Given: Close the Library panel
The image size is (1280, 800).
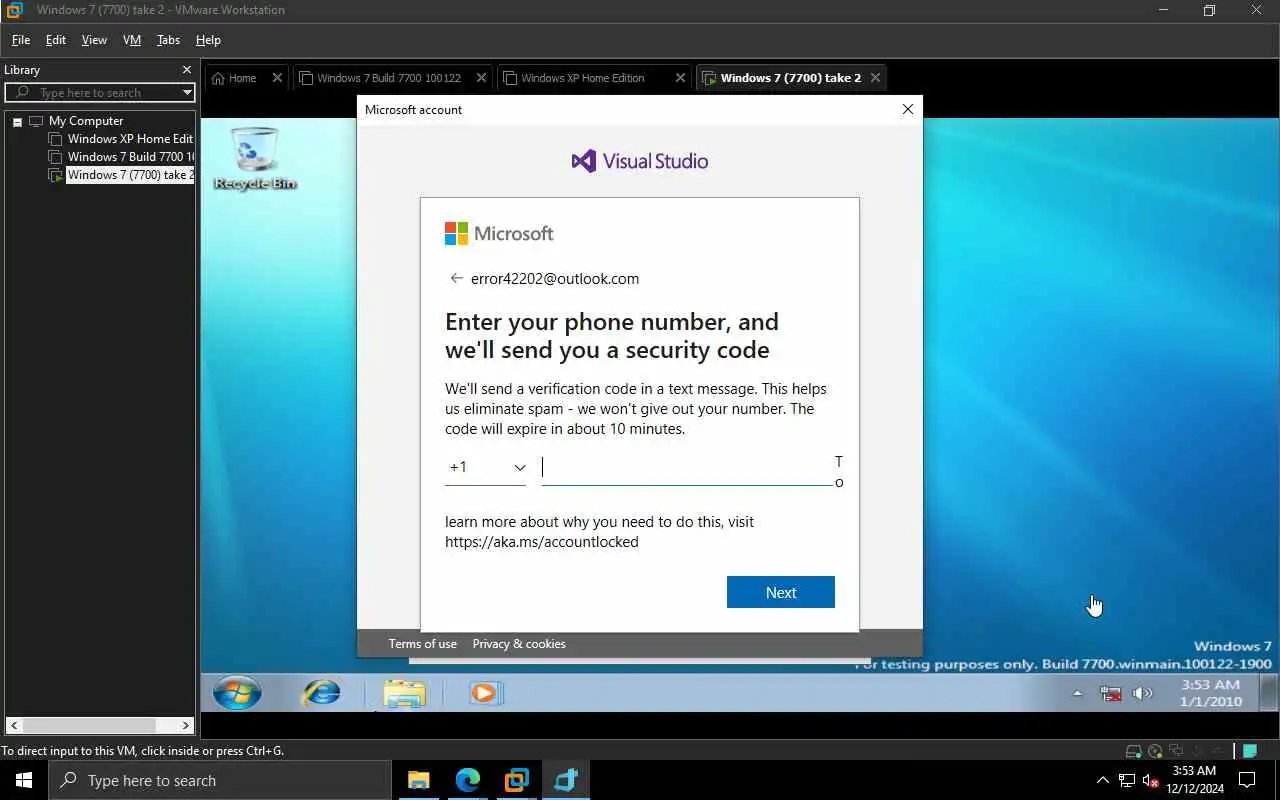Looking at the screenshot, I should (186, 70).
